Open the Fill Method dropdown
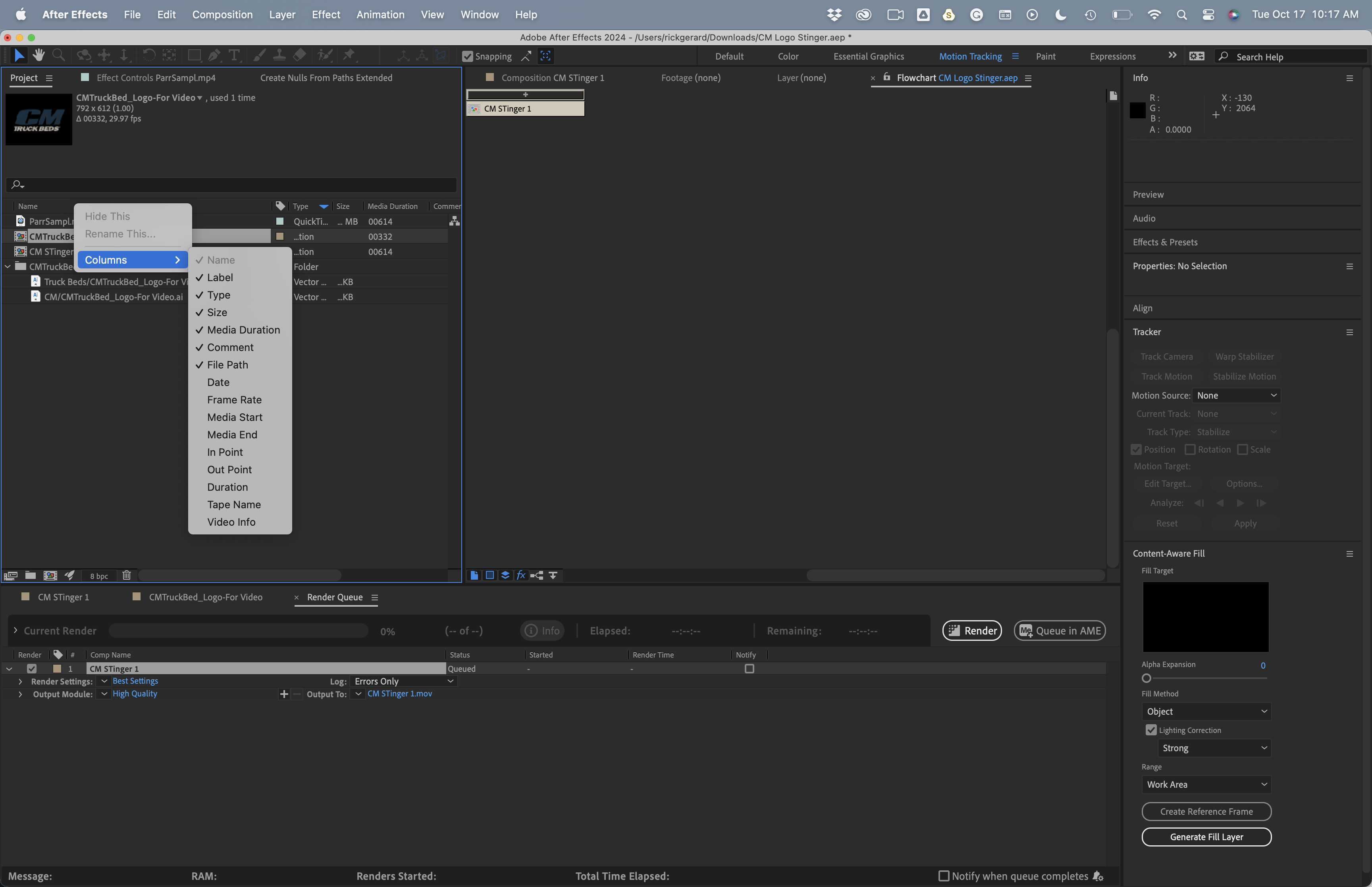 click(1206, 712)
